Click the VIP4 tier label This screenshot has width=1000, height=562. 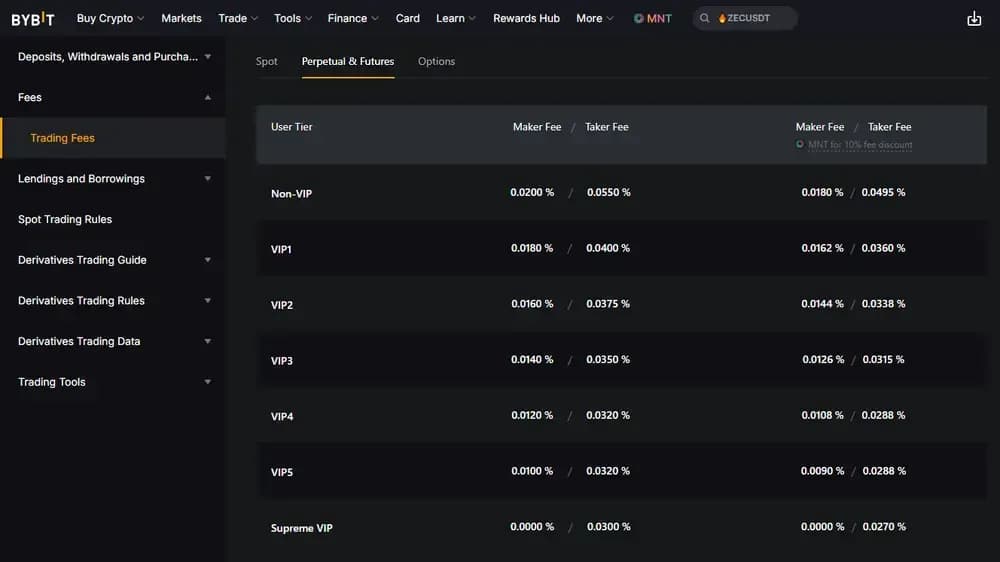(x=282, y=417)
